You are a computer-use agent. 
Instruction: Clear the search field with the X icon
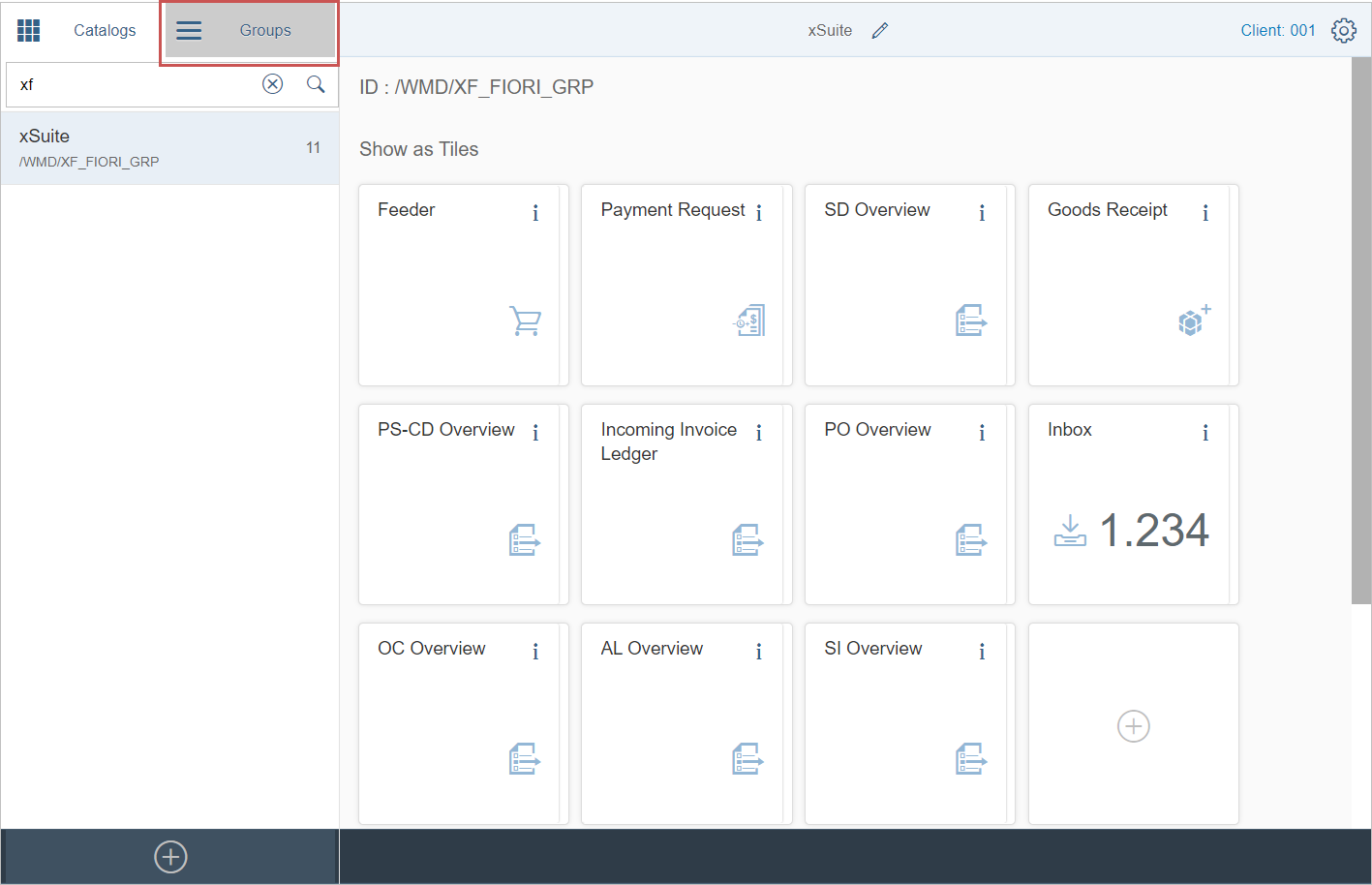click(273, 84)
